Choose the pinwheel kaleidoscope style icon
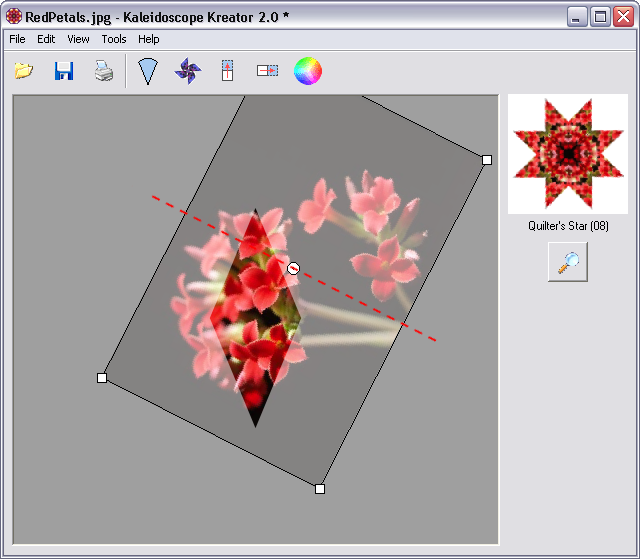The width and height of the screenshot is (640, 559). pos(188,71)
